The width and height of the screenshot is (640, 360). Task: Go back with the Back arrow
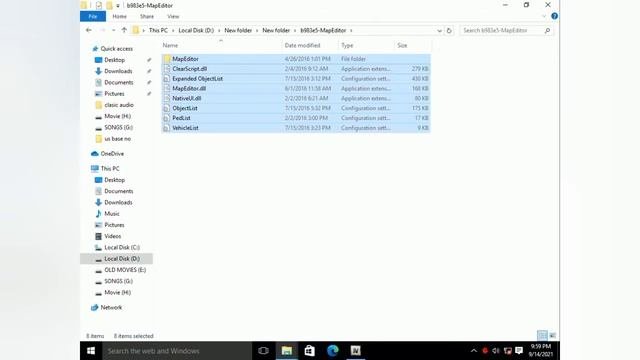coord(89,30)
